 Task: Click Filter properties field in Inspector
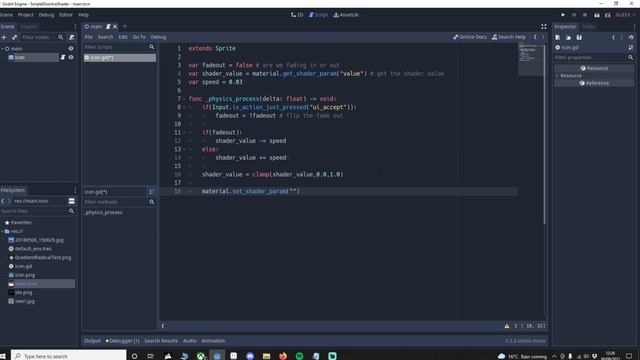click(594, 58)
